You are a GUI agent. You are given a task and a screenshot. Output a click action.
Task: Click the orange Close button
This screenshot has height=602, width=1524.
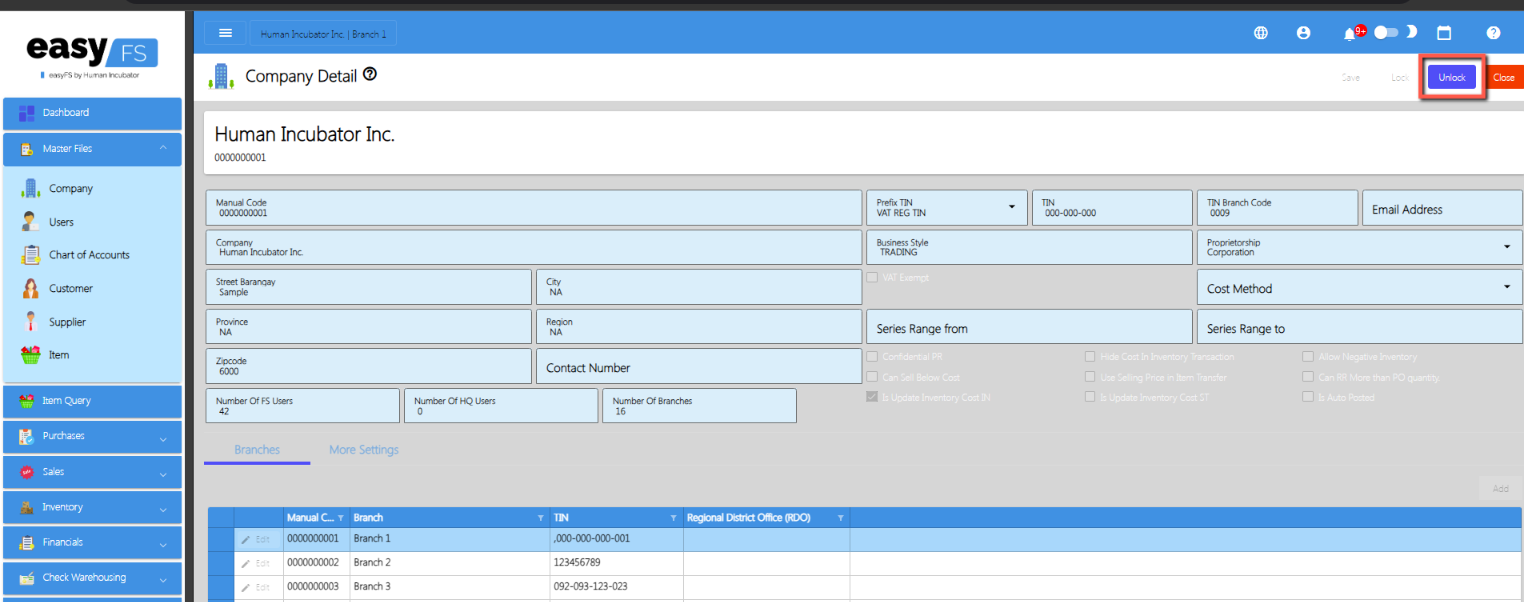1503,77
